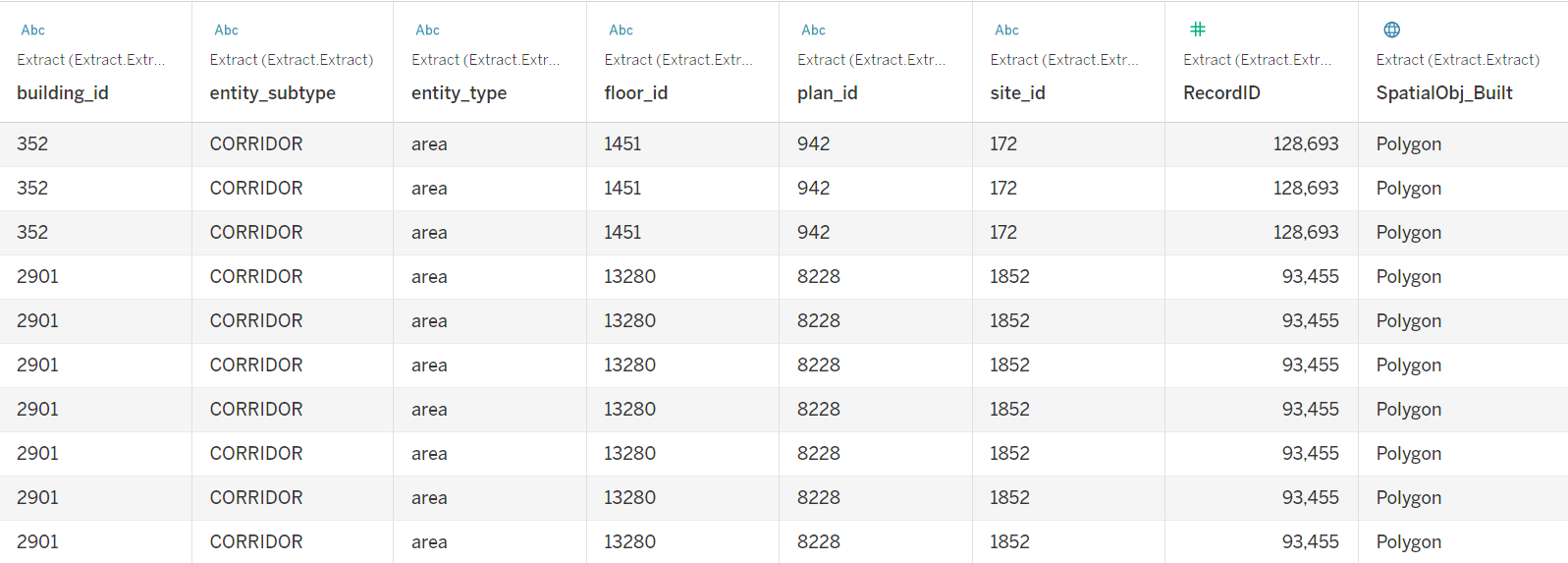Viewport: 1568px width, 563px height.
Task: Click the Abc type icon above building_id
Action: (x=33, y=30)
